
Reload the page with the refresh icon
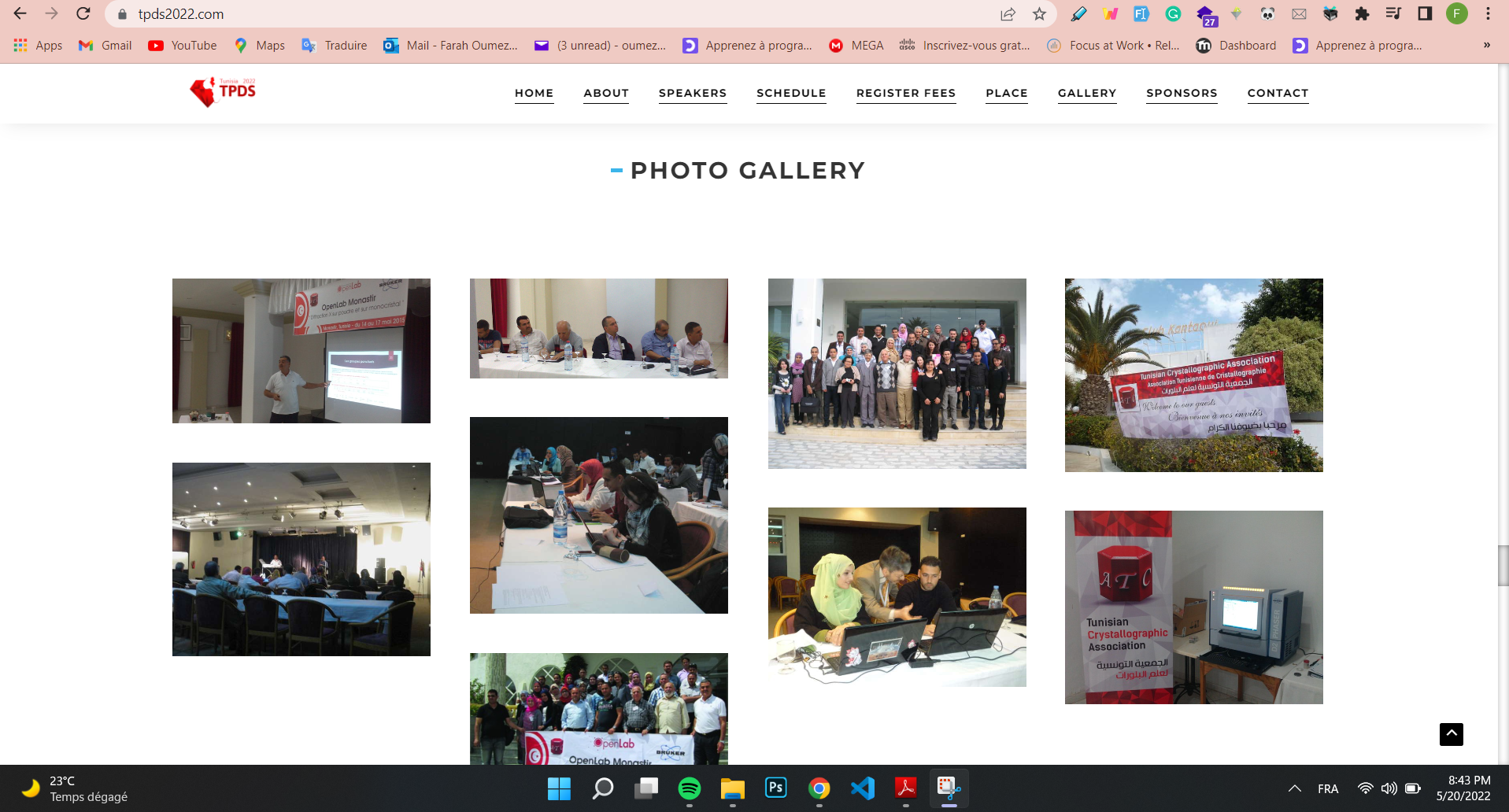[83, 13]
